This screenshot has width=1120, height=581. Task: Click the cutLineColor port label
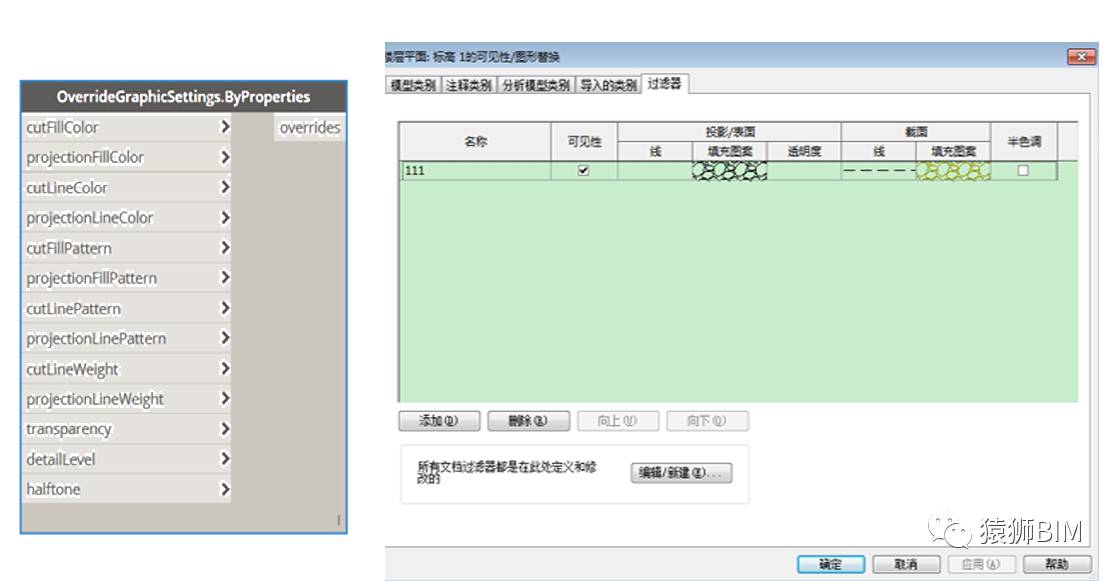(x=67, y=187)
